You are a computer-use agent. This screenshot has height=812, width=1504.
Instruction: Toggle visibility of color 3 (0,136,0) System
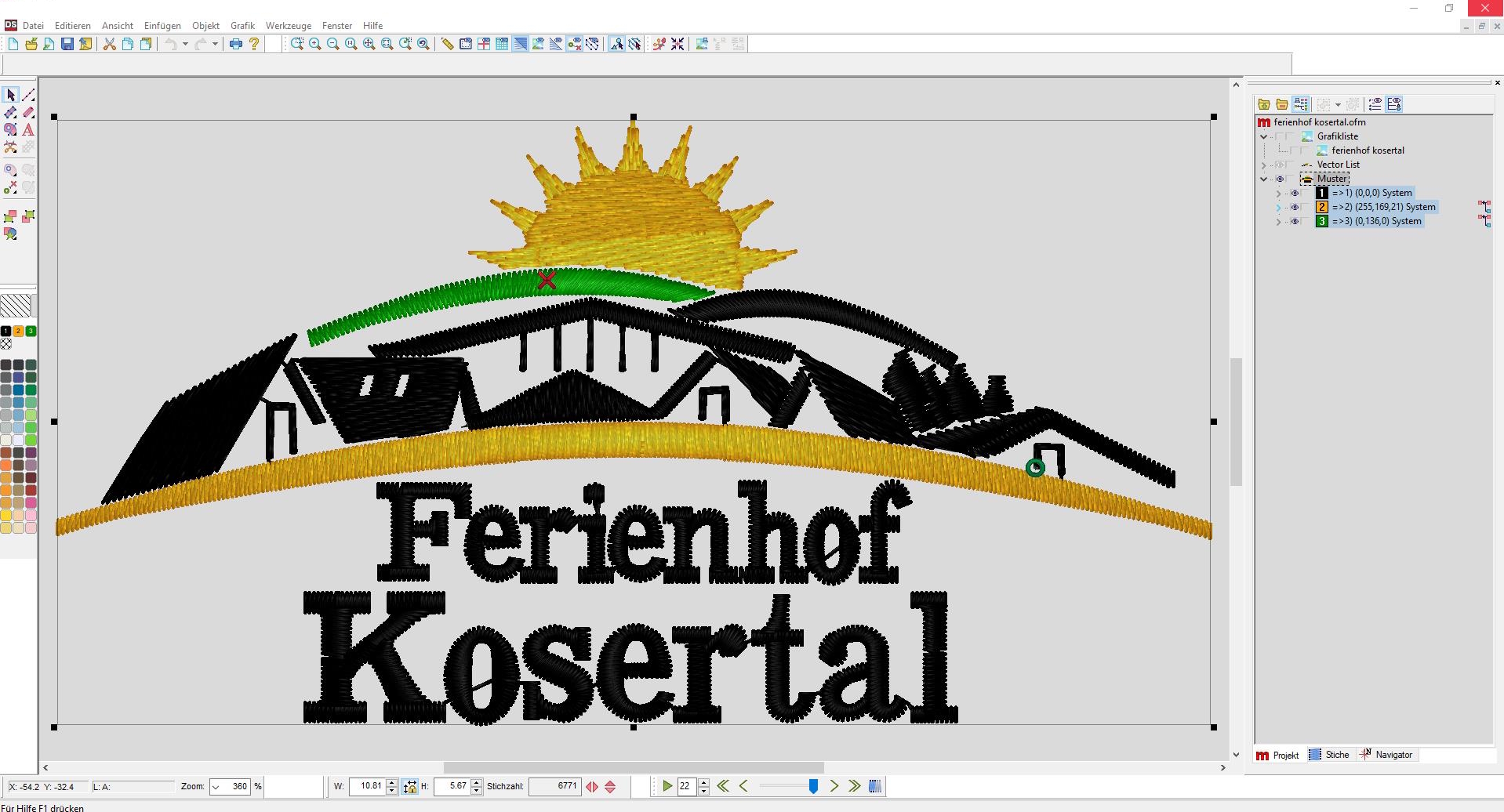(1295, 221)
